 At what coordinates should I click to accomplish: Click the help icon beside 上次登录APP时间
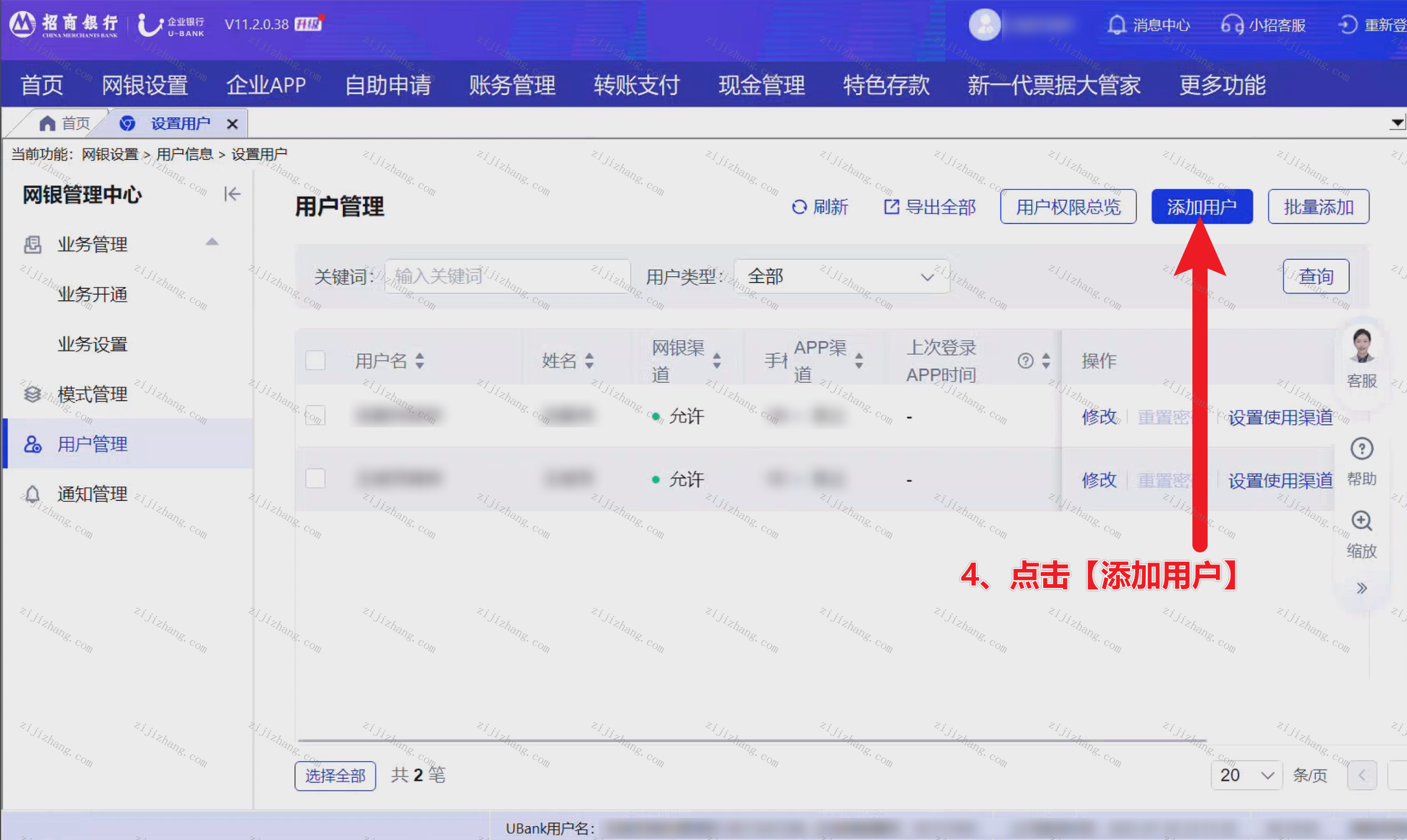pyautogui.click(x=1025, y=361)
